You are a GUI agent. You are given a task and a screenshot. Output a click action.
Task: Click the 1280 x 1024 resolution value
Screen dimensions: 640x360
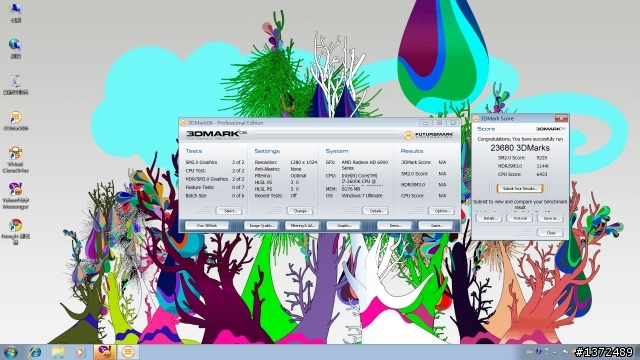pyautogui.click(x=303, y=162)
